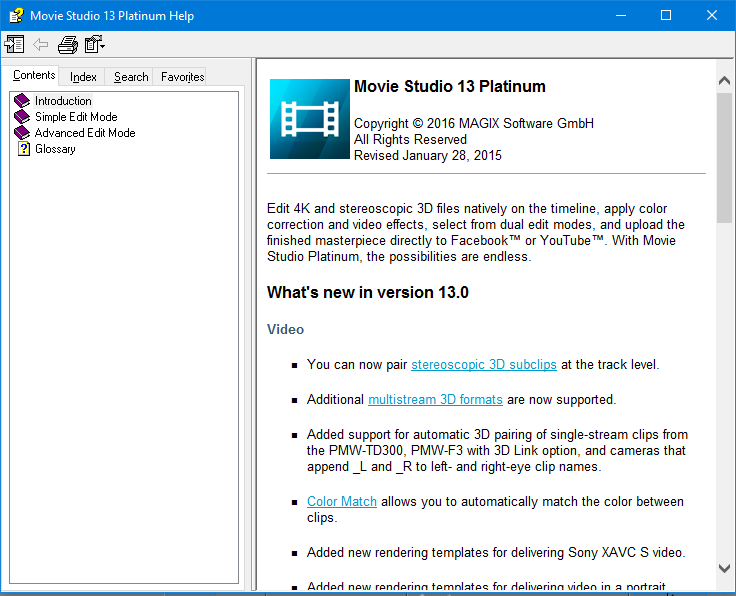Select the Introduction topic in the tree
Screen dimensions: 736x596
click(x=63, y=101)
